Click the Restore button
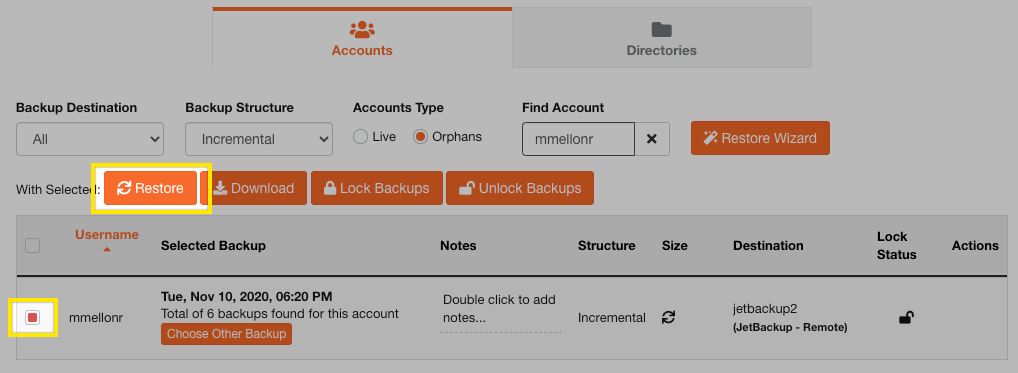 tap(150, 188)
